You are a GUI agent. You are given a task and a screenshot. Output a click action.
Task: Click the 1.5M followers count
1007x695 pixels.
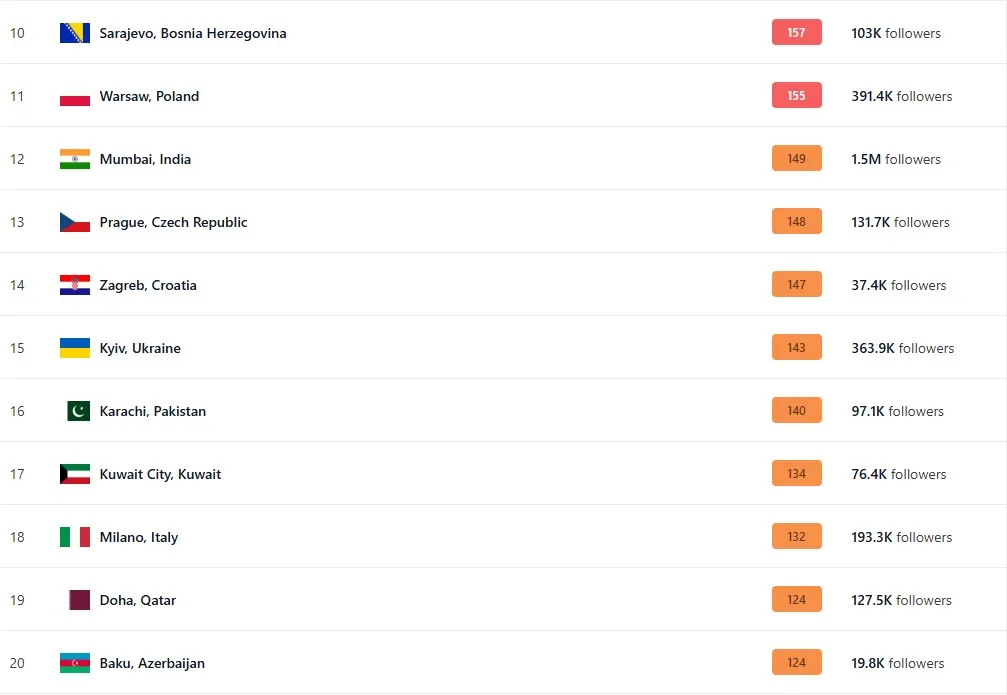tap(895, 159)
